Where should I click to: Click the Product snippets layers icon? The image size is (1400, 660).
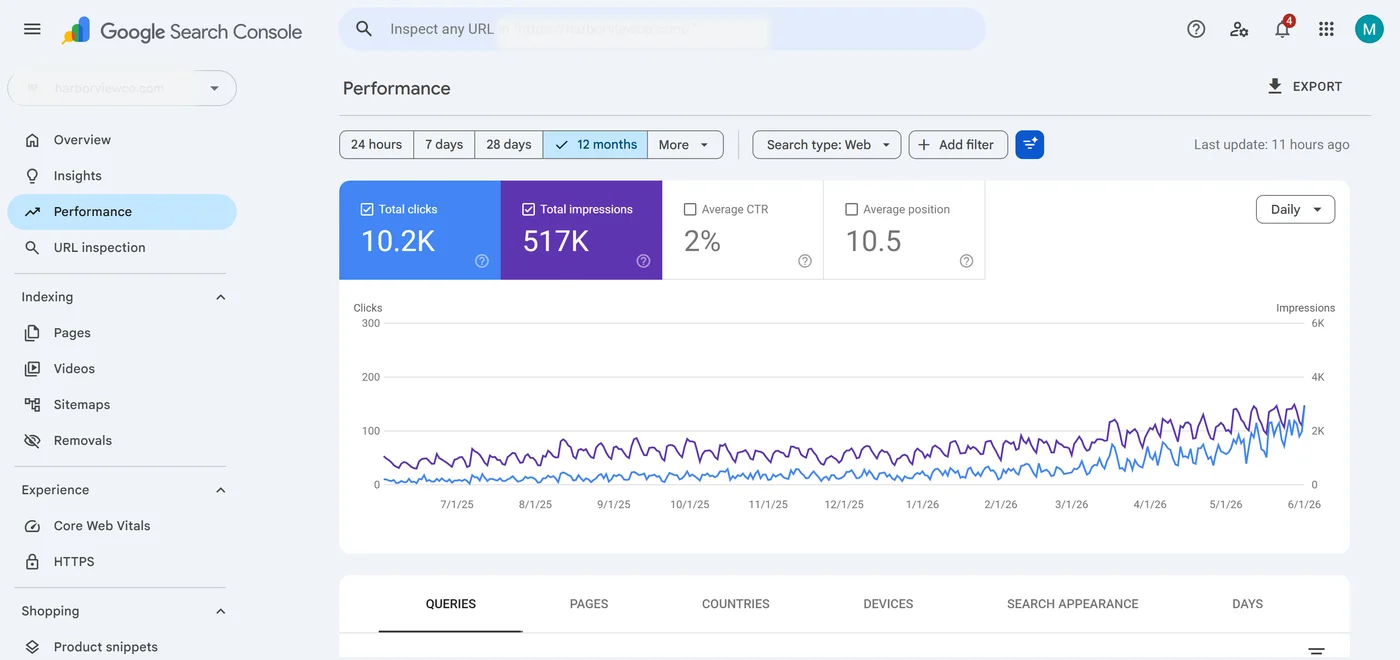[33, 647]
